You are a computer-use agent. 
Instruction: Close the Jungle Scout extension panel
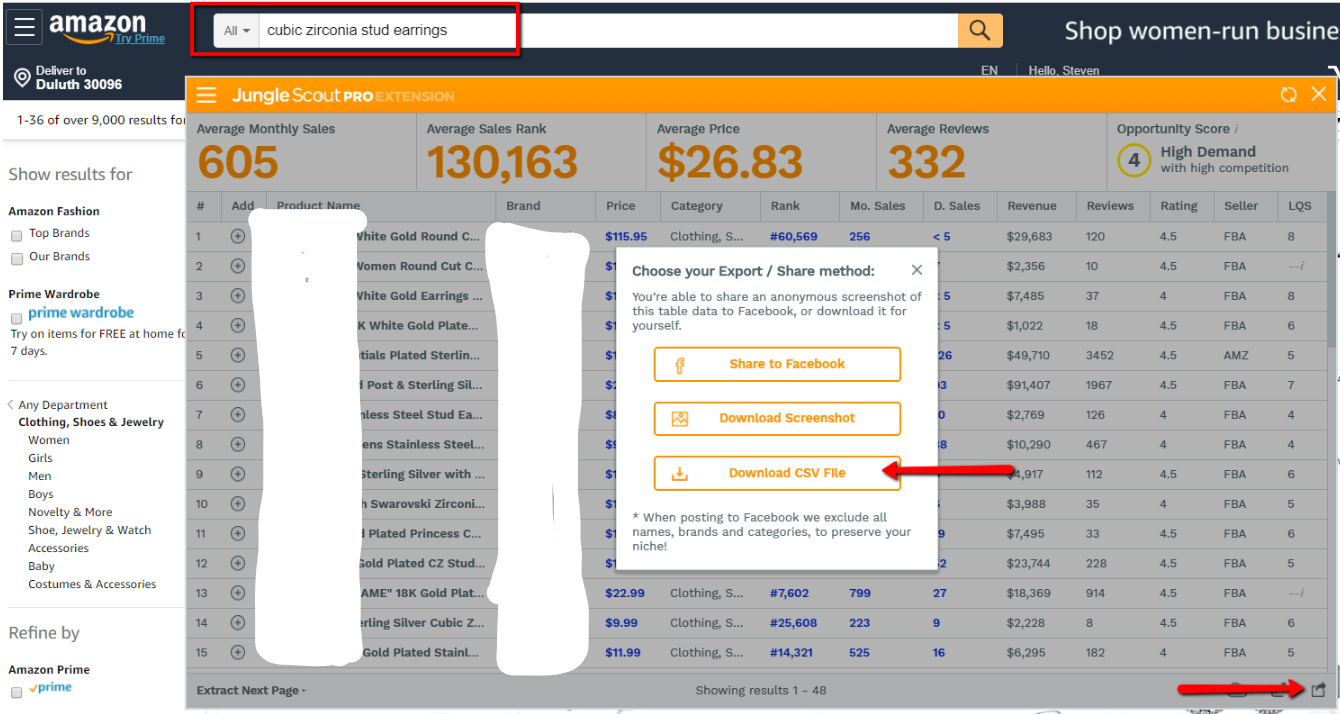(1319, 94)
